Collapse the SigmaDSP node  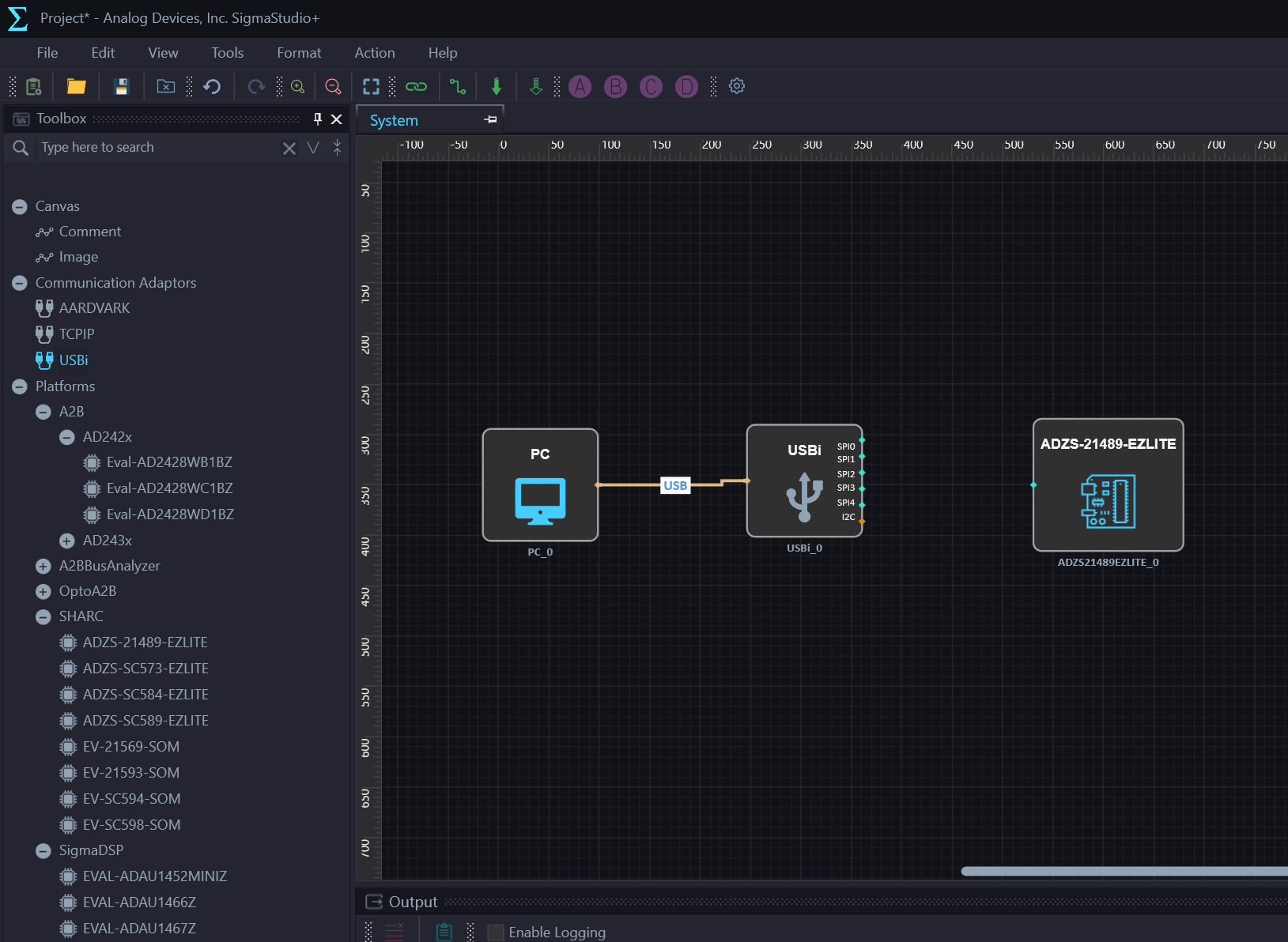pos(43,850)
